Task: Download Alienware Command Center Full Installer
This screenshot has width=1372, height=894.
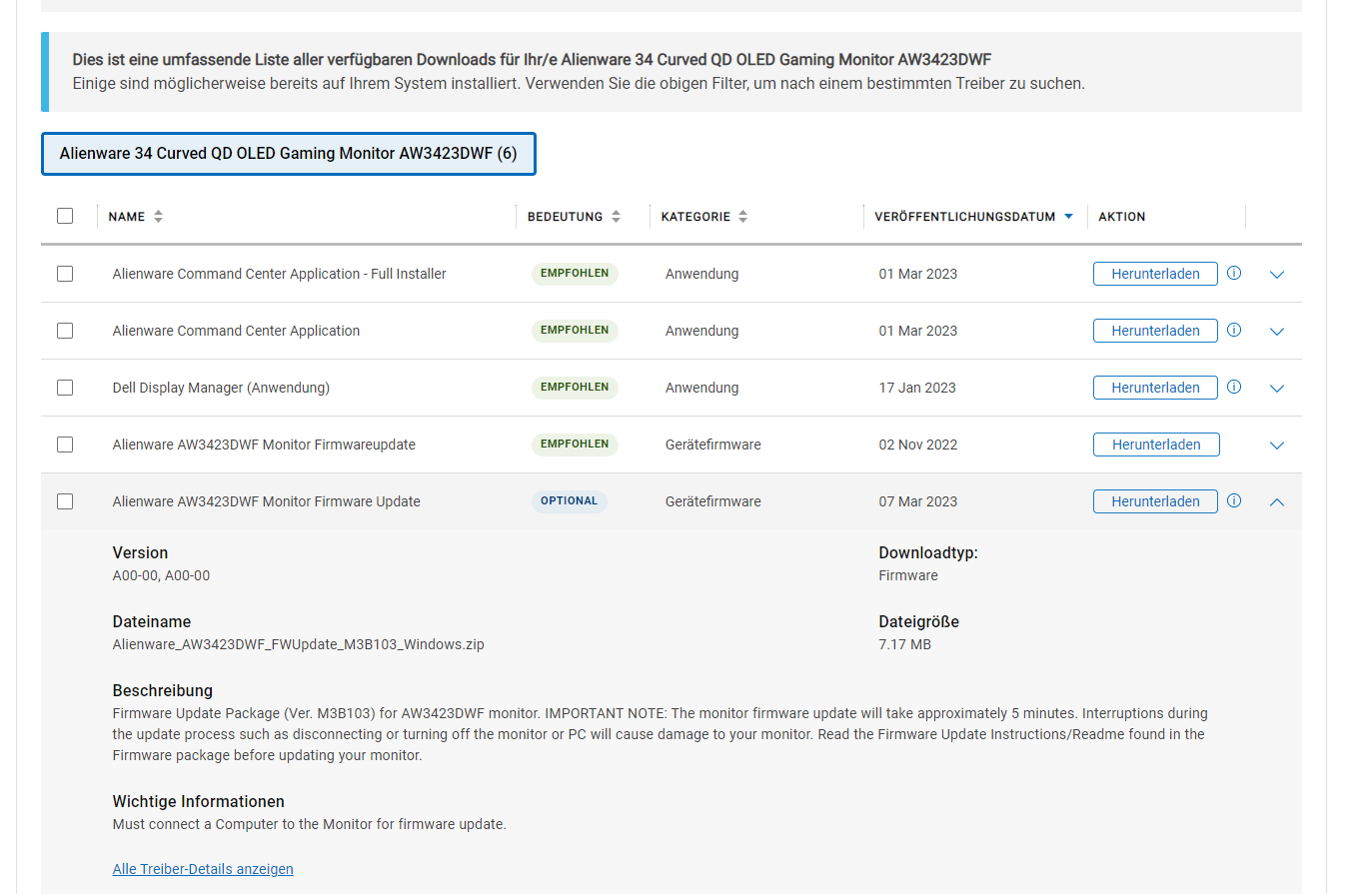Action: tap(1155, 274)
